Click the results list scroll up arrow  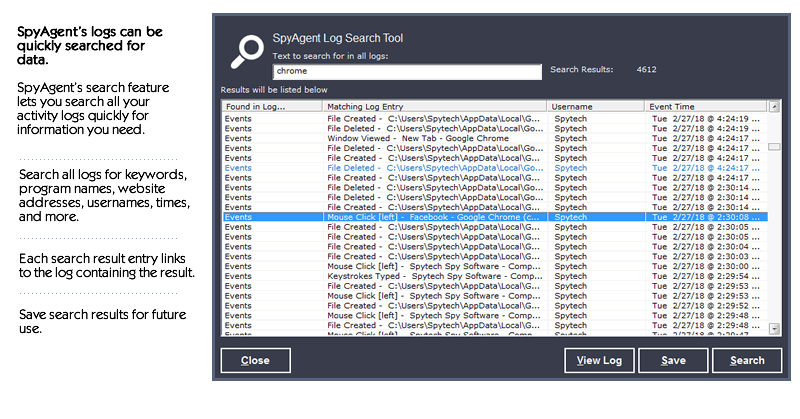tap(774, 107)
